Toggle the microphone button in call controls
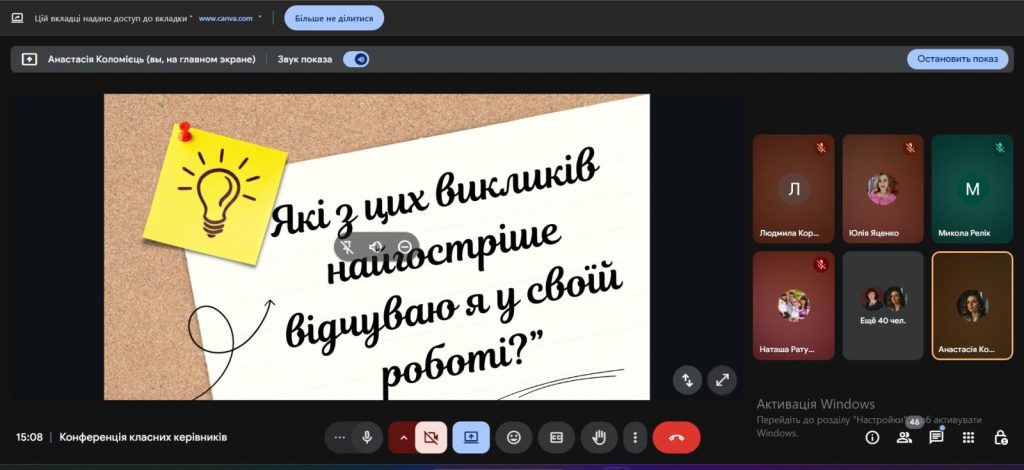This screenshot has height=470, width=1024. coord(367,437)
